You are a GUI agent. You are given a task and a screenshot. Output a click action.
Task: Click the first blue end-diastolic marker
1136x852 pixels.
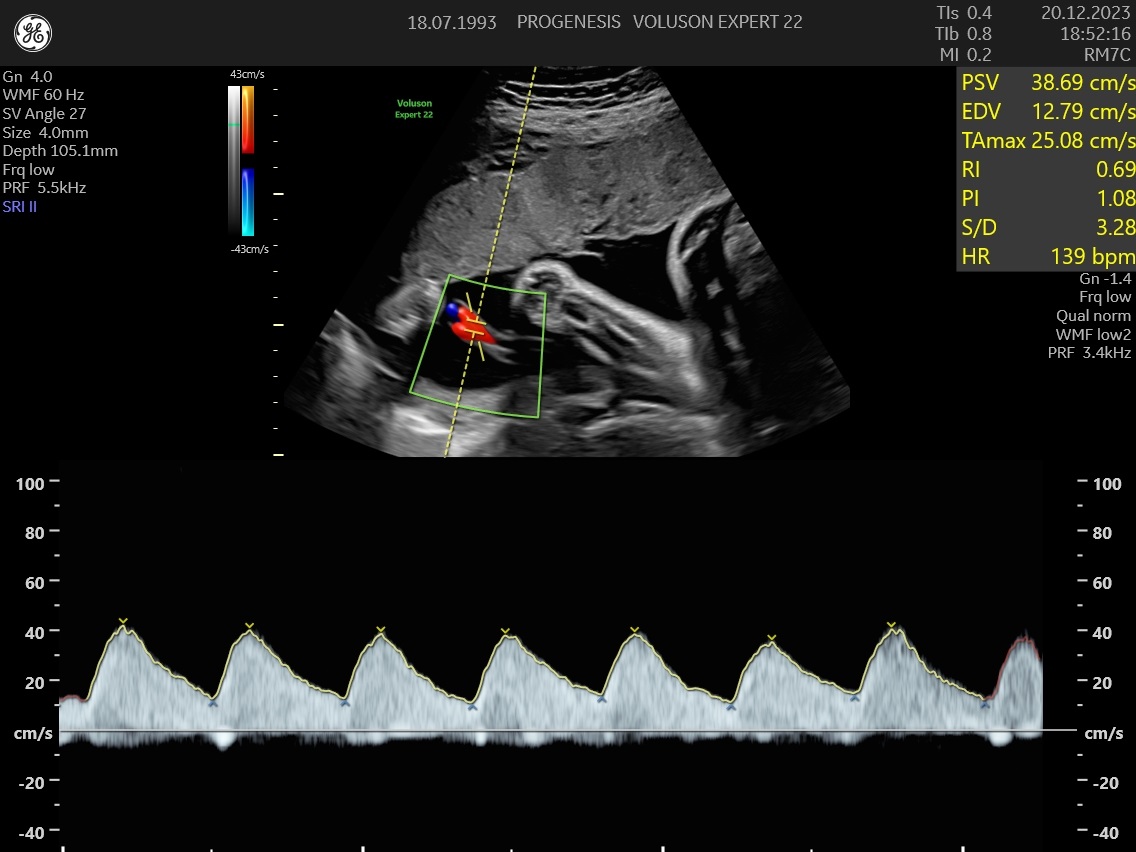coord(213,703)
